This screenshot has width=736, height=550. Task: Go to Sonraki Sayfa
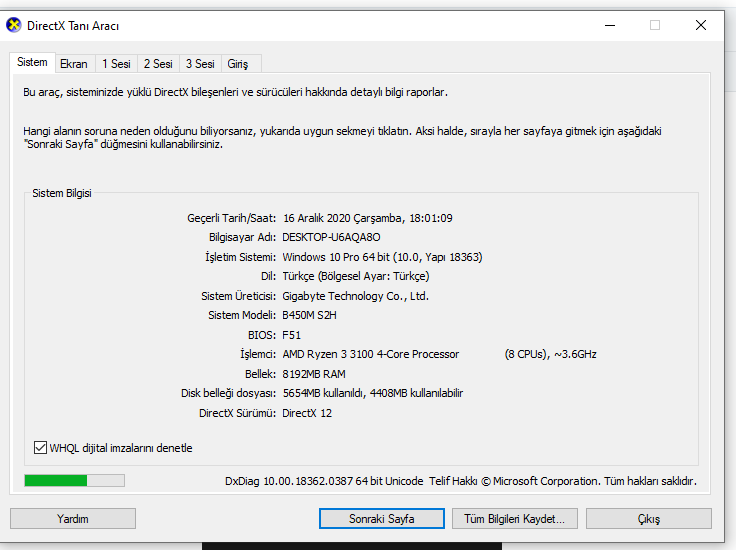[382, 519]
